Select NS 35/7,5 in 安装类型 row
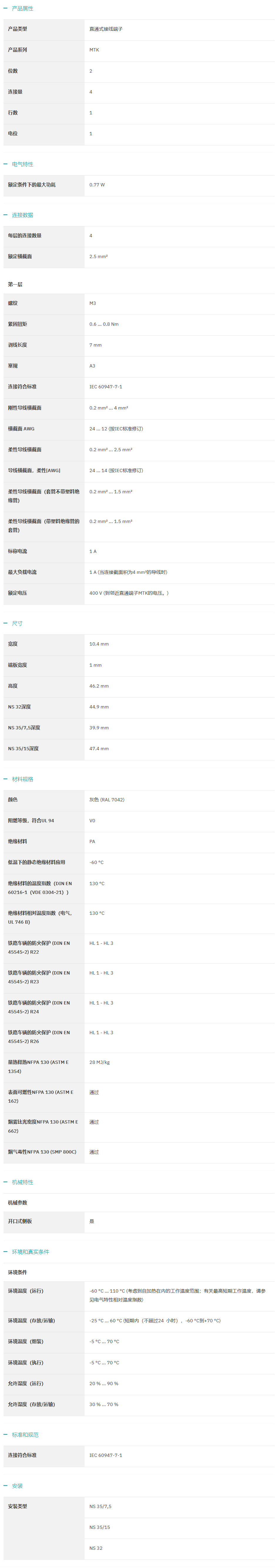Image resolution: width=277 pixels, height=1568 pixels. pos(100,1507)
